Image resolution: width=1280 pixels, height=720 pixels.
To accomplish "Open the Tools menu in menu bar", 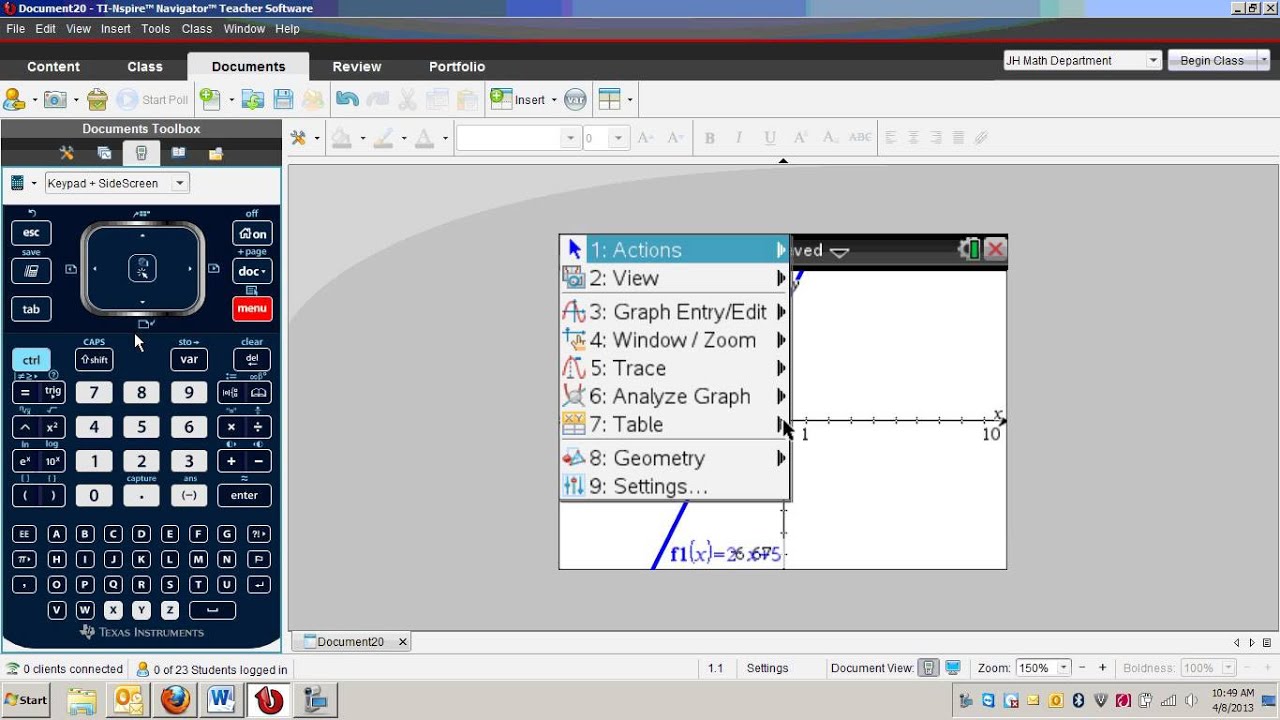I will coord(155,29).
